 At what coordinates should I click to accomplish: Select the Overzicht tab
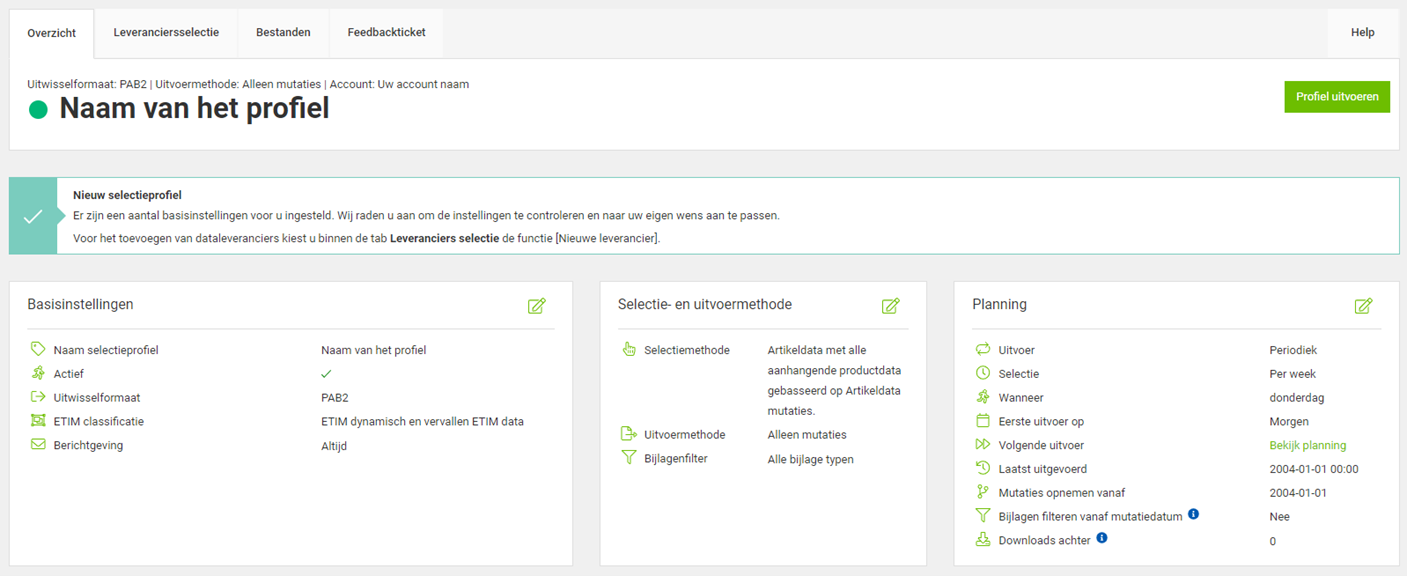52,33
